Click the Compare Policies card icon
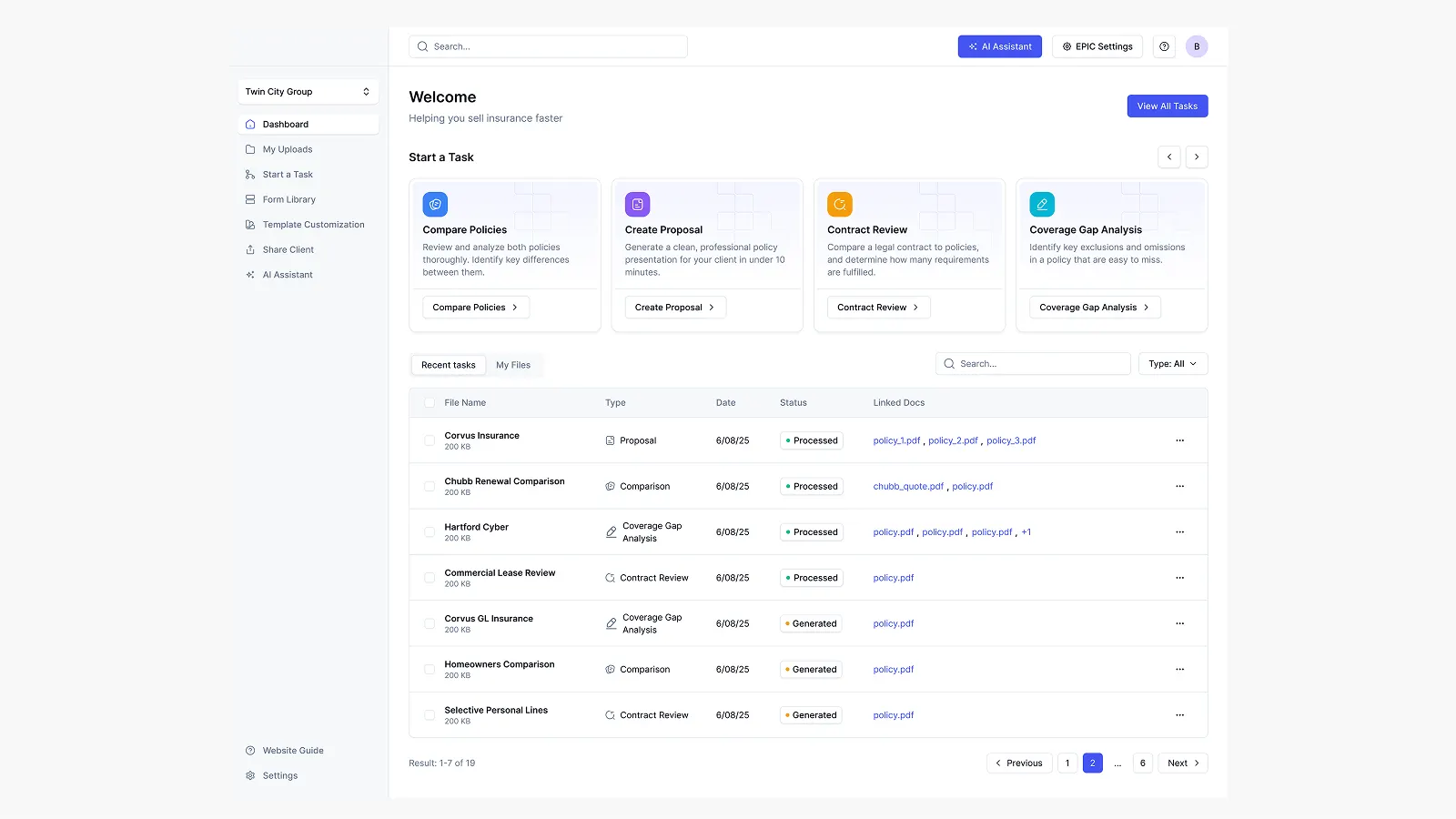The height and width of the screenshot is (819, 1456). (435, 205)
